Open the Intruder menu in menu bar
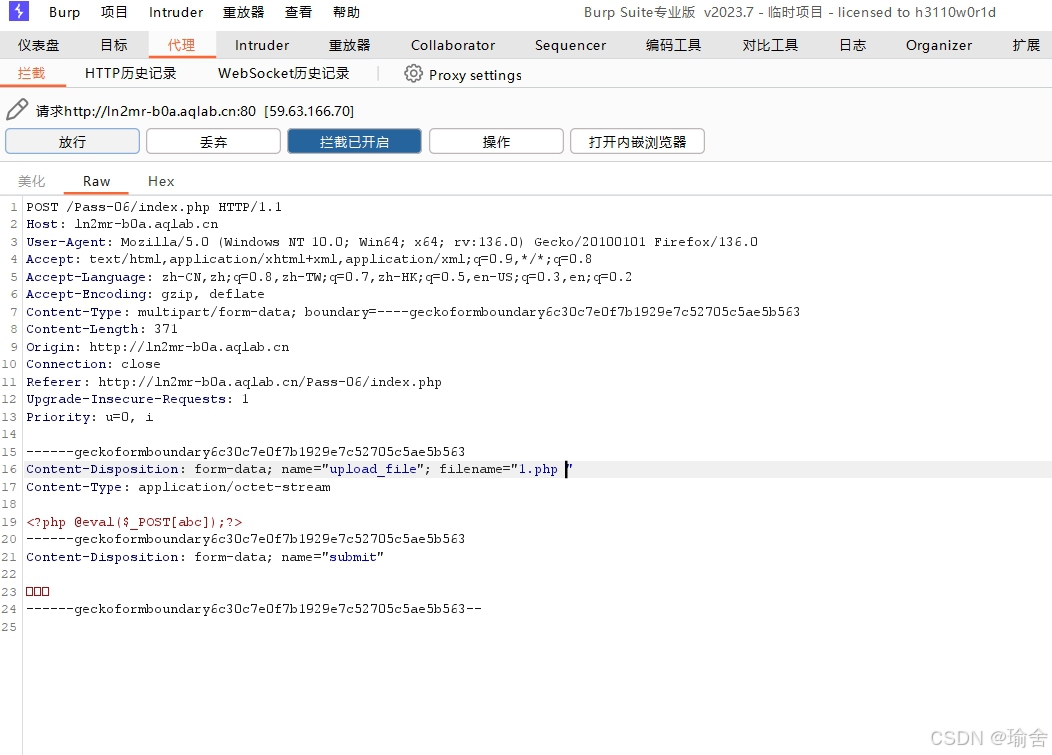Screen dimensions: 1052x755 176,12
